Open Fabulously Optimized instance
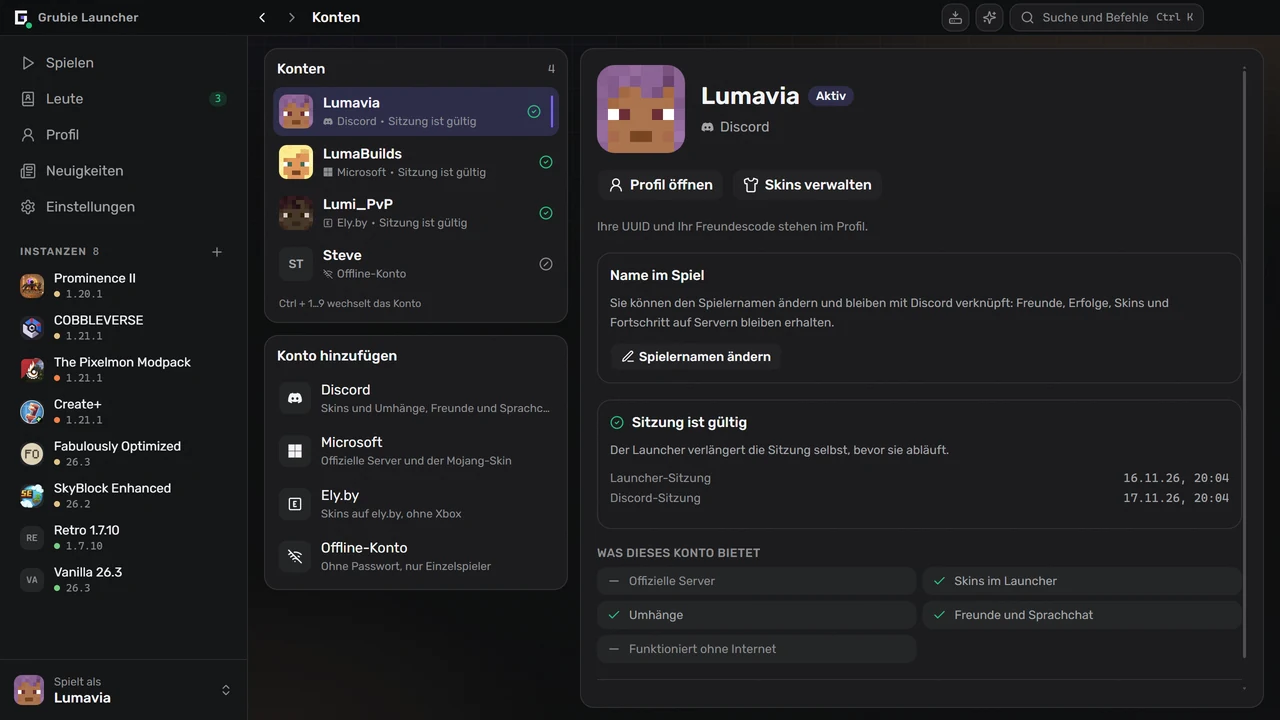1280x720 pixels. 123,454
